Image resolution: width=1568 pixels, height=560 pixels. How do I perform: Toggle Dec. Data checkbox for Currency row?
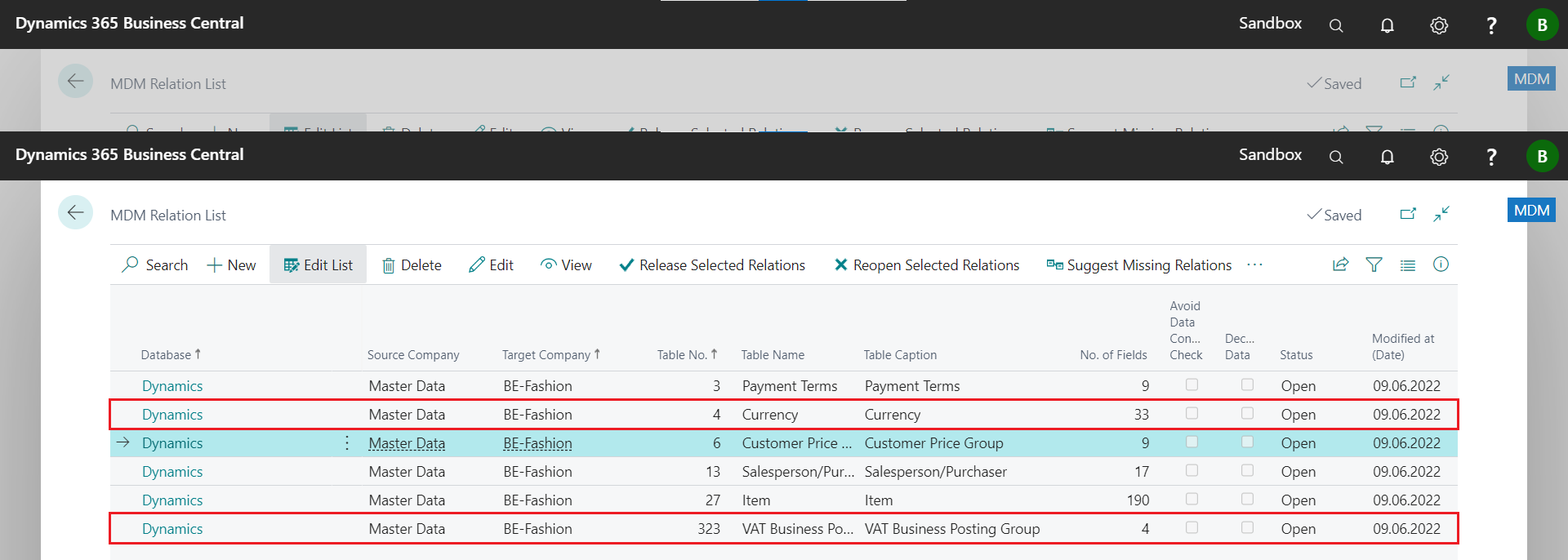click(x=1247, y=413)
